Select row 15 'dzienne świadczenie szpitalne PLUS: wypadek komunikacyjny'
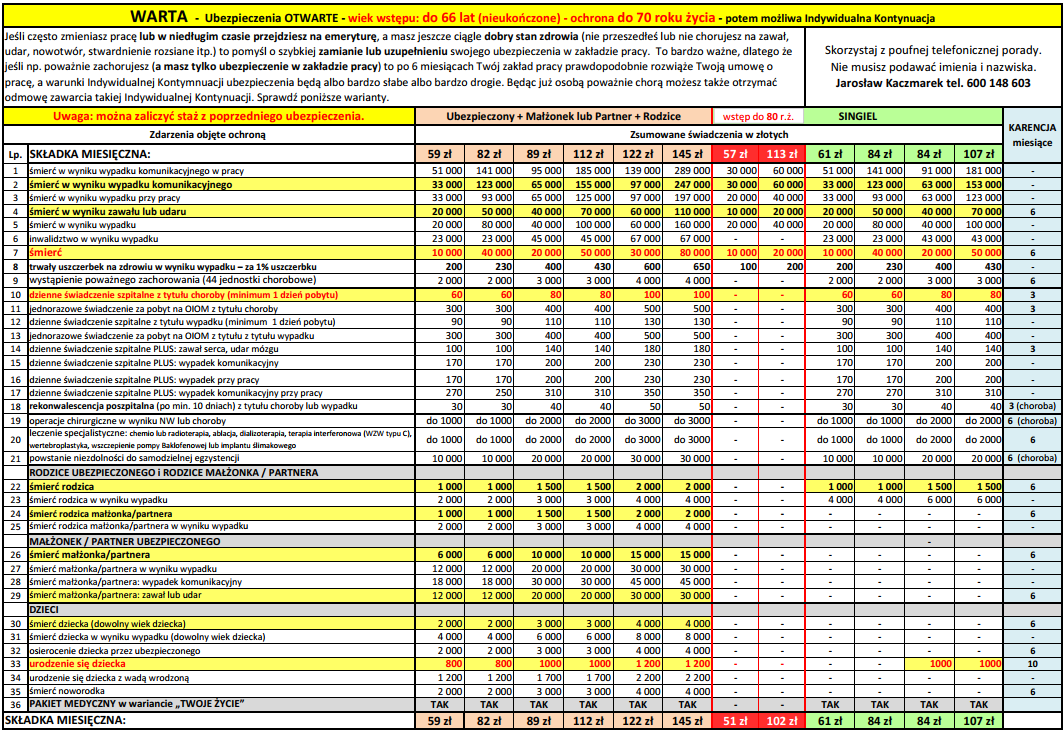 153,363
